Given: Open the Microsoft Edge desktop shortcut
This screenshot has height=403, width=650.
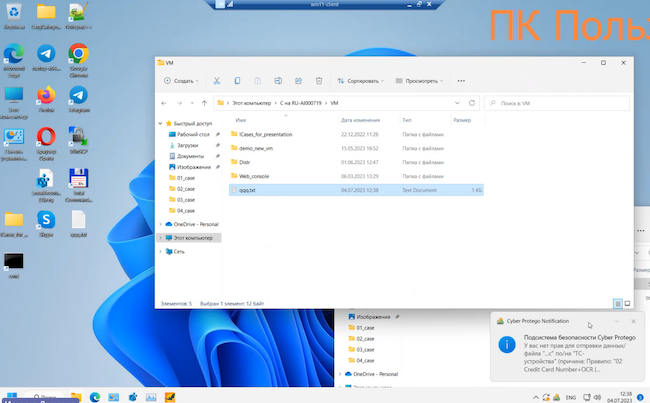Looking at the screenshot, I should click(x=14, y=60).
